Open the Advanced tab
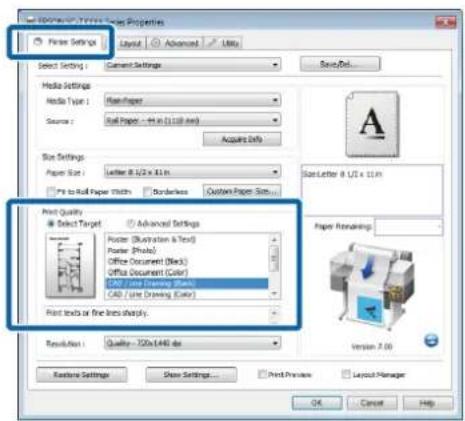Image resolution: width=465 pixels, height=421 pixels. [175, 43]
